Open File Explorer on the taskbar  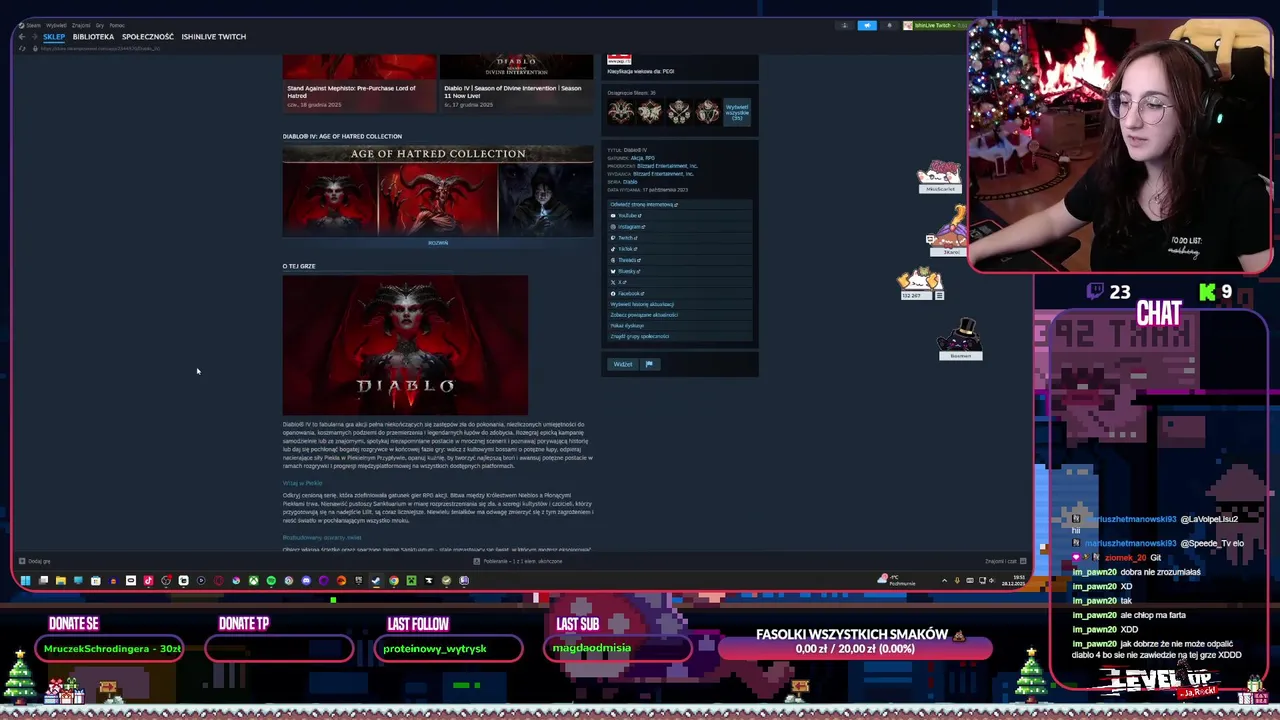coord(61,580)
